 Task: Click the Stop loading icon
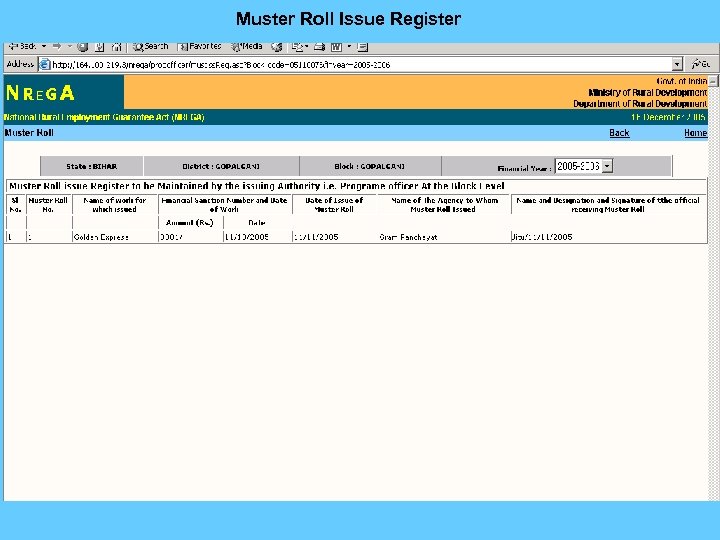click(x=83, y=47)
